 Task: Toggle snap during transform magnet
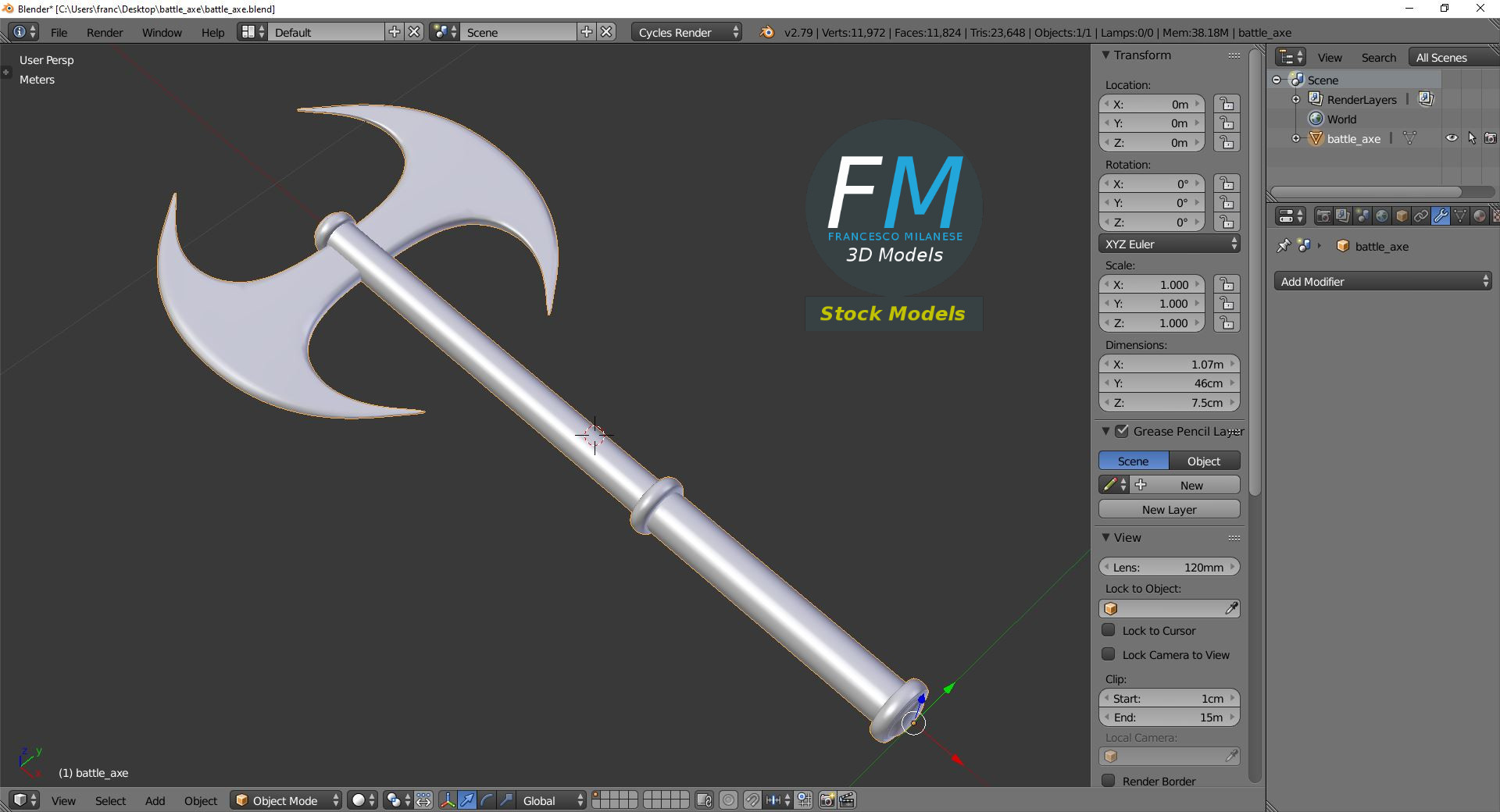pos(752,800)
